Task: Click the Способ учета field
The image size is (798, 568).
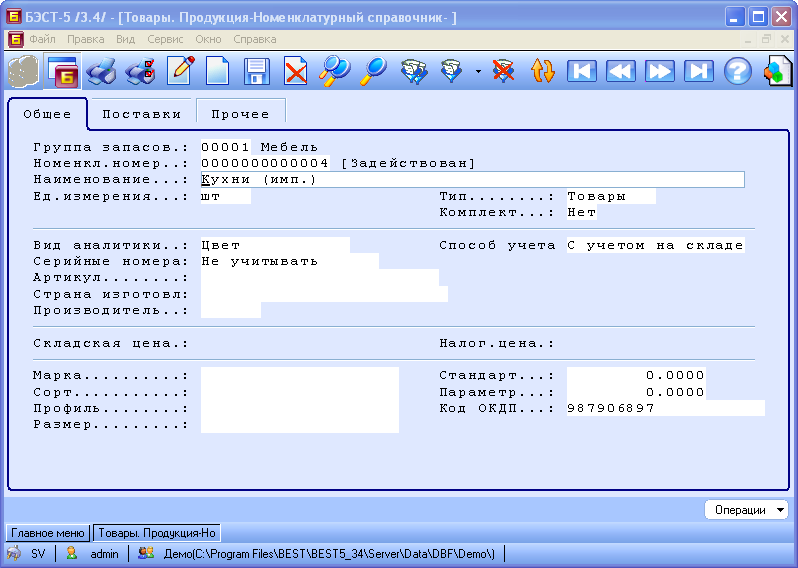Action: [x=656, y=245]
